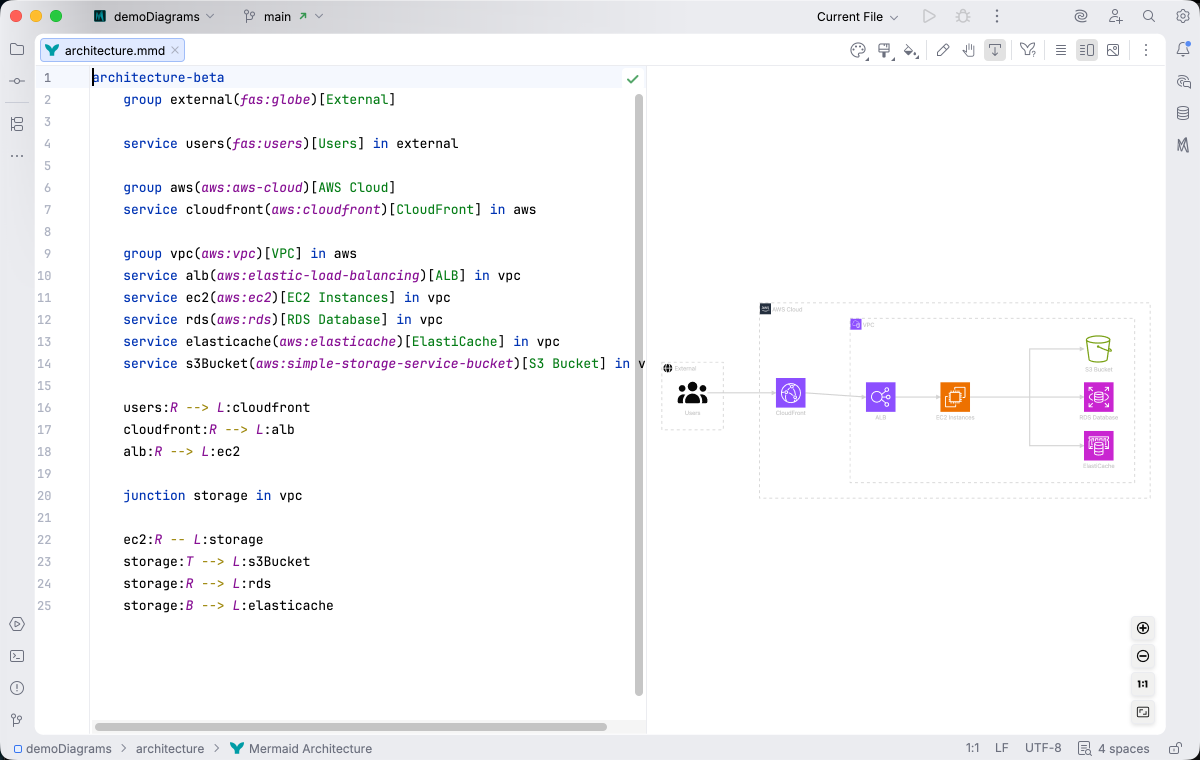Switch to editor-only view

[x=1061, y=50]
